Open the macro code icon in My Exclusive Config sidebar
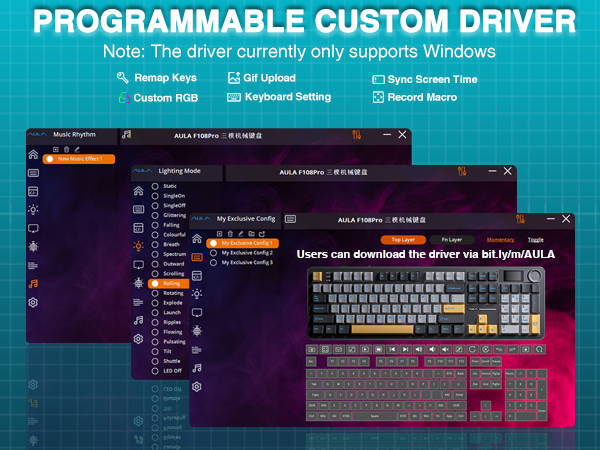The image size is (600, 450). click(x=197, y=276)
